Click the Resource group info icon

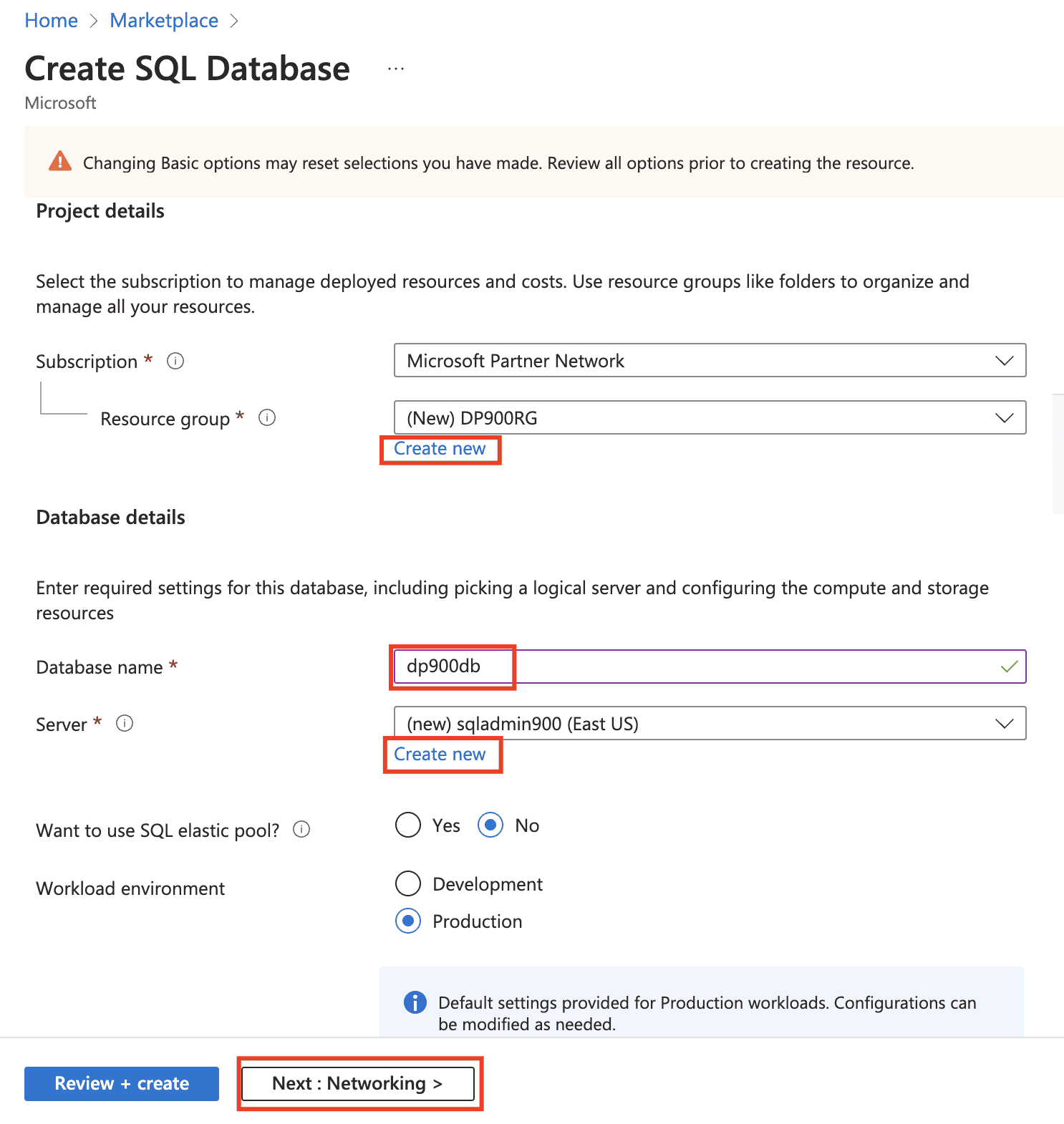[x=267, y=417]
